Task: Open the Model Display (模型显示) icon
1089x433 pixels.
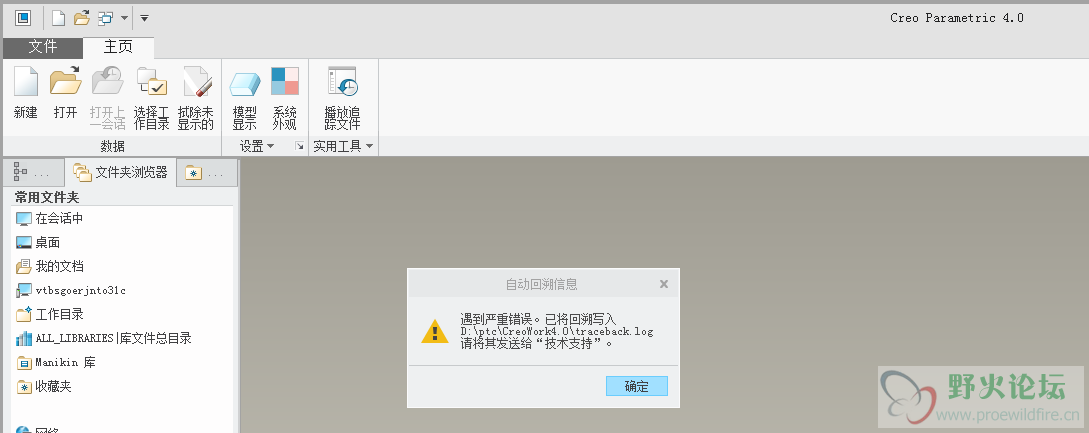Action: [x=244, y=82]
